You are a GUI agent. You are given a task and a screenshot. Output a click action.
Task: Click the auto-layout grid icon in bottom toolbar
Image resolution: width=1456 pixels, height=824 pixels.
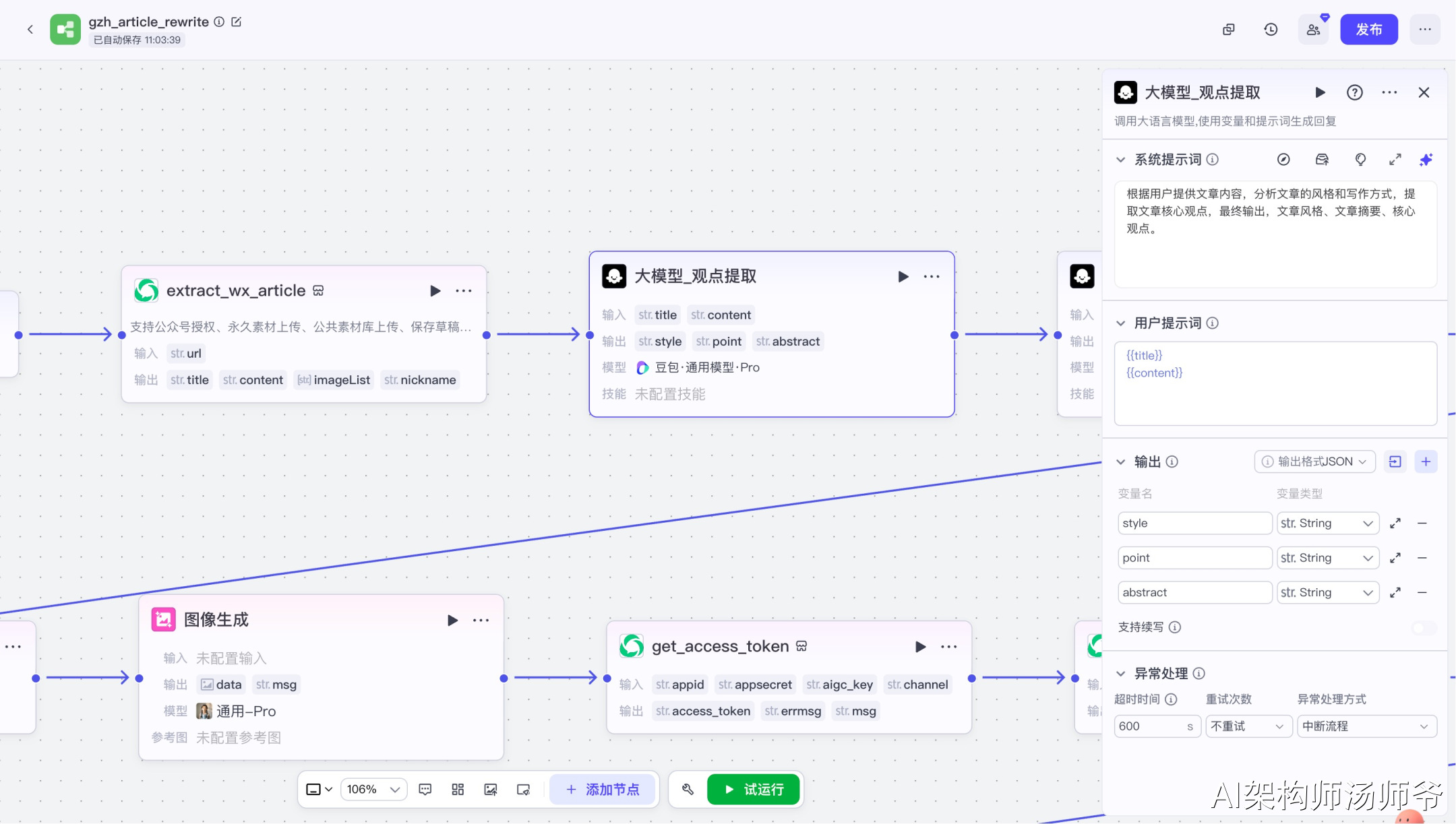click(458, 790)
